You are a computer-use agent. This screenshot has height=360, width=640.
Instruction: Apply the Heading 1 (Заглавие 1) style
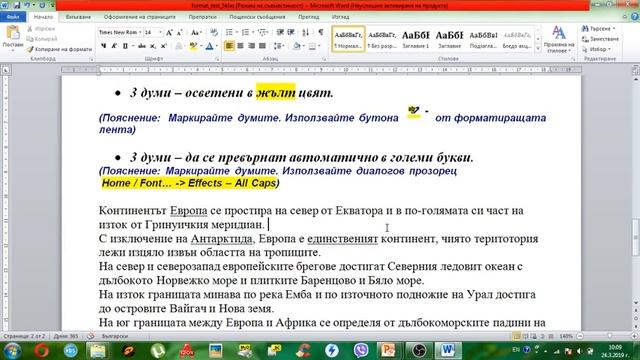coord(416,39)
